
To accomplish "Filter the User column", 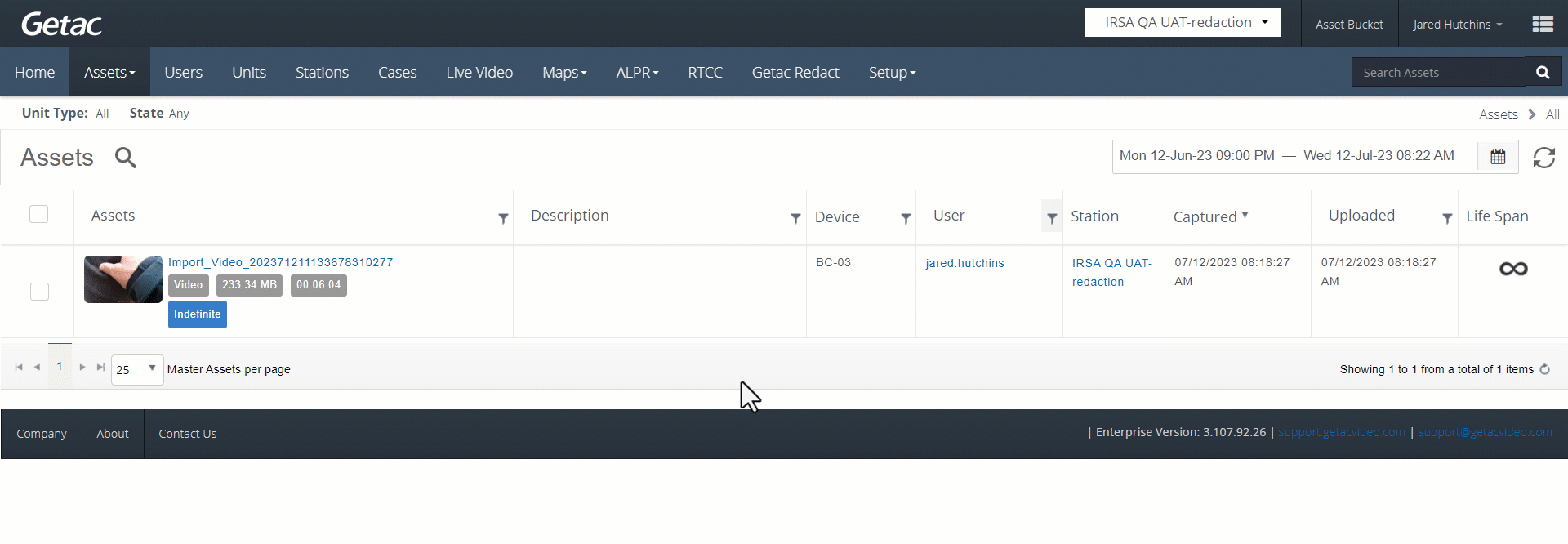I will pos(1052,218).
